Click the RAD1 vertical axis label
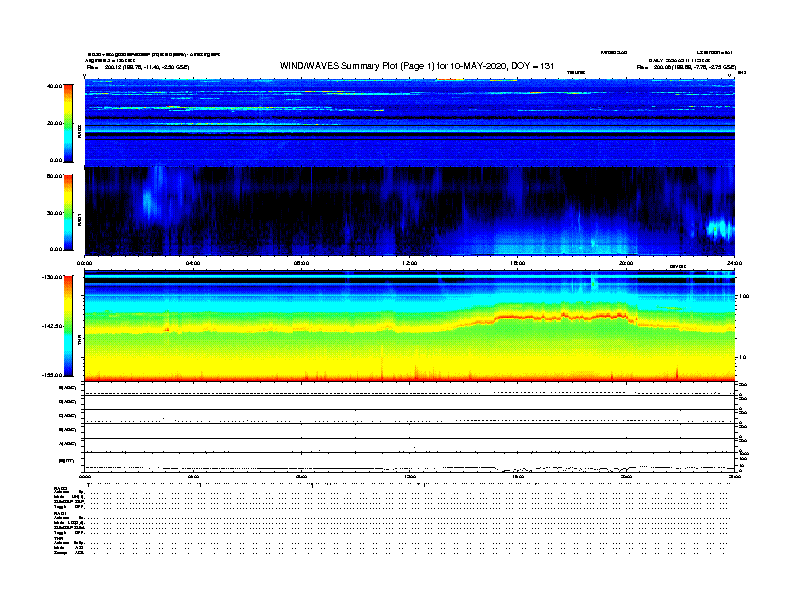The image size is (792, 612). coord(79,219)
